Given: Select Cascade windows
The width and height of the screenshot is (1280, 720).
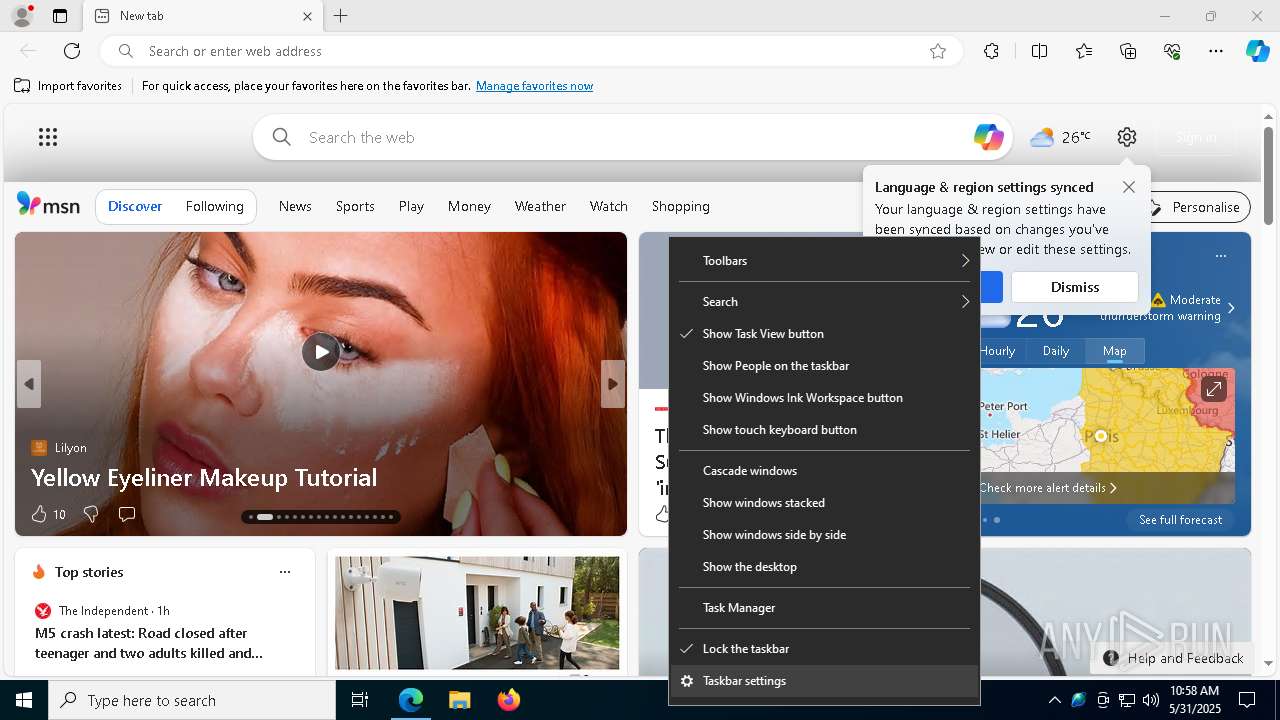Looking at the screenshot, I should [825, 471].
